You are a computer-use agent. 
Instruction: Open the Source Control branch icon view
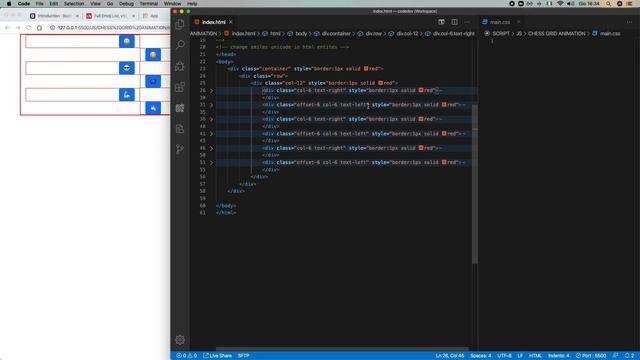(180, 149)
